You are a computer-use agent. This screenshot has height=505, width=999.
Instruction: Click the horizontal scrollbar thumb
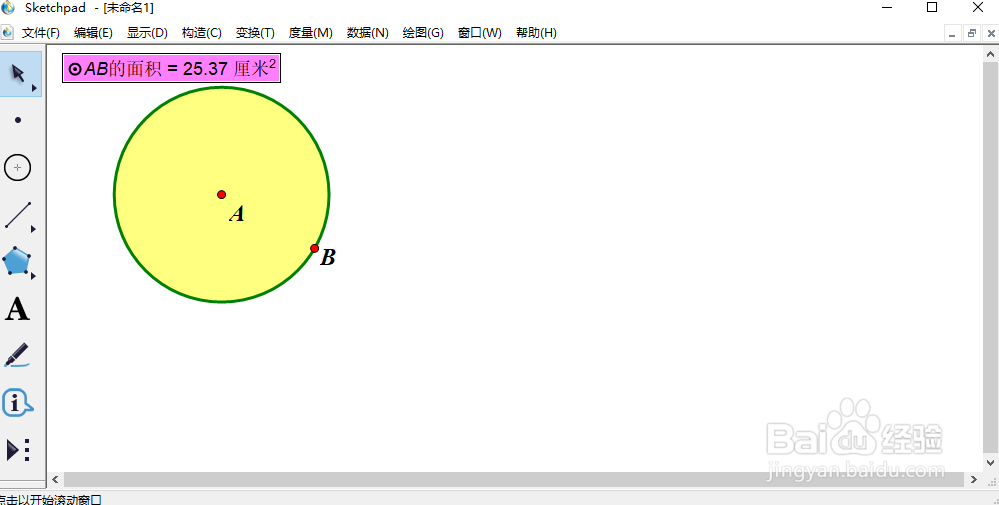pyautogui.click(x=514, y=479)
